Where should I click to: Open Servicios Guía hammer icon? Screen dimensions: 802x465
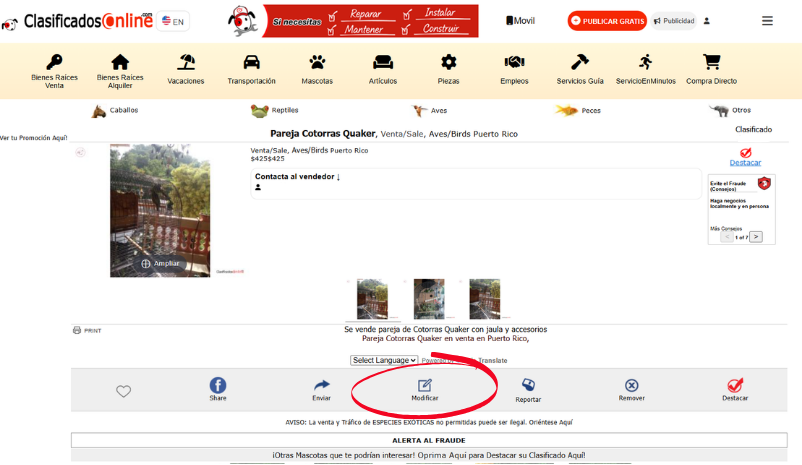580,62
